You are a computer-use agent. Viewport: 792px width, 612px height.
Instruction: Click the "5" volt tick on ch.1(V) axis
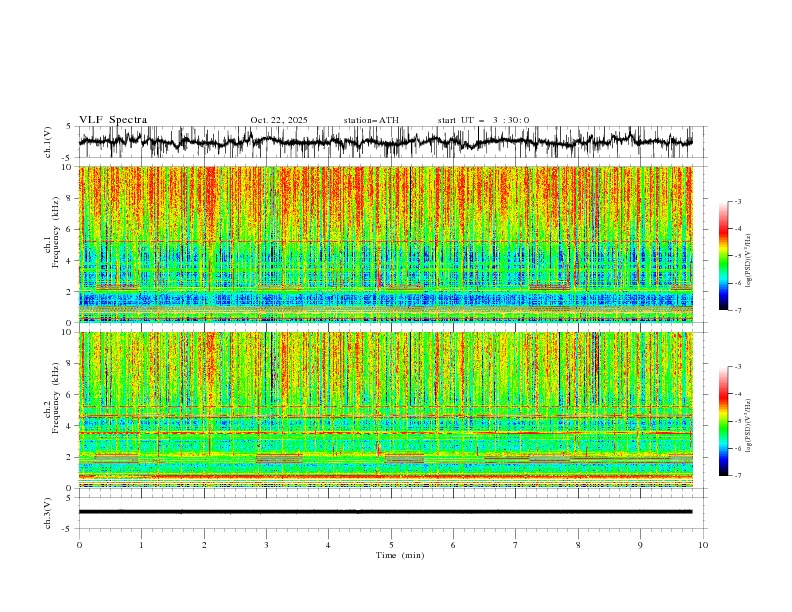(x=69, y=127)
